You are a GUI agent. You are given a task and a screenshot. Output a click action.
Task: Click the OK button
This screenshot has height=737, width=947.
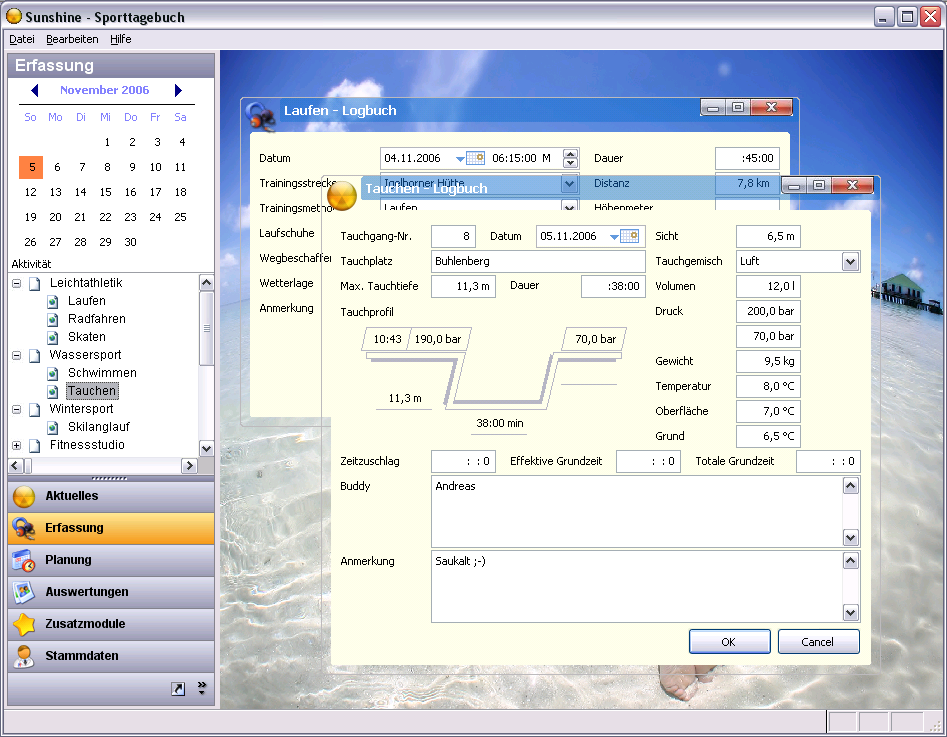point(729,641)
